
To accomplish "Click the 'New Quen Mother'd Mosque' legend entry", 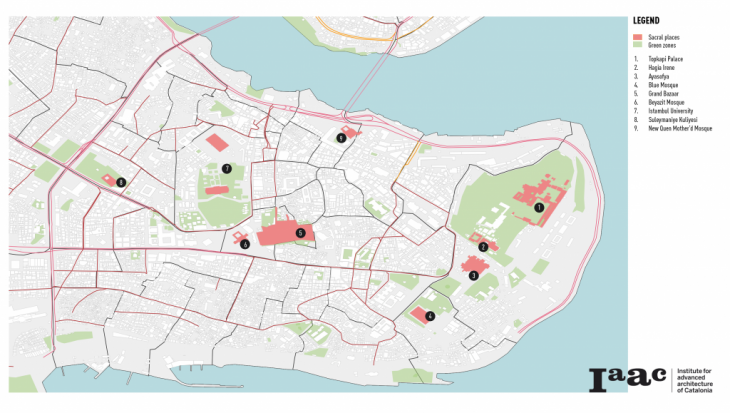I will (680, 129).
